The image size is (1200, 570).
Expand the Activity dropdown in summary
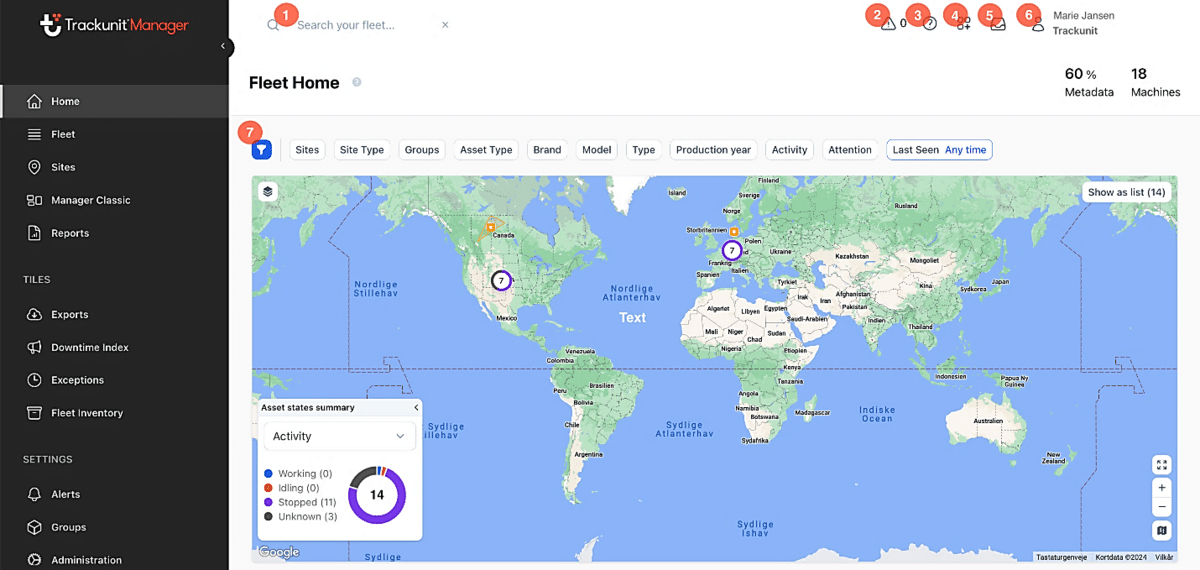coord(339,436)
